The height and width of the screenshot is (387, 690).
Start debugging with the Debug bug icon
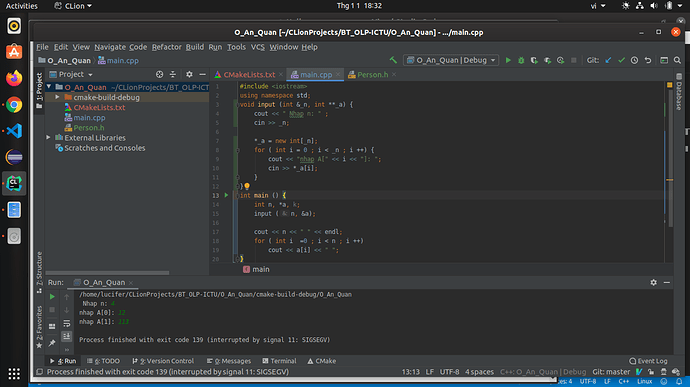(x=521, y=60)
